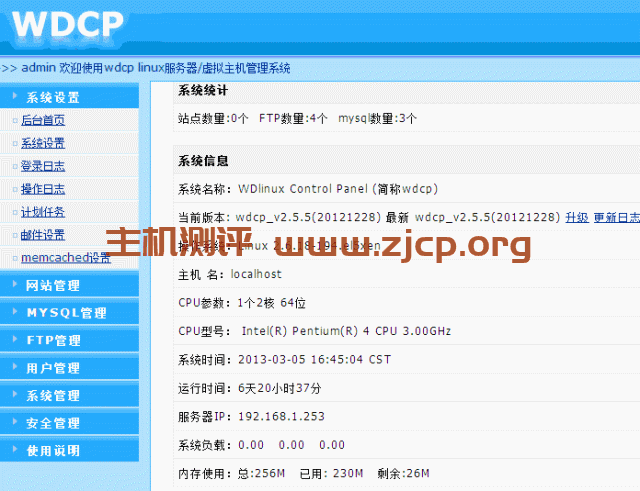Select the 站点数量:0个 text
This screenshot has width=640, height=491.
[213, 119]
